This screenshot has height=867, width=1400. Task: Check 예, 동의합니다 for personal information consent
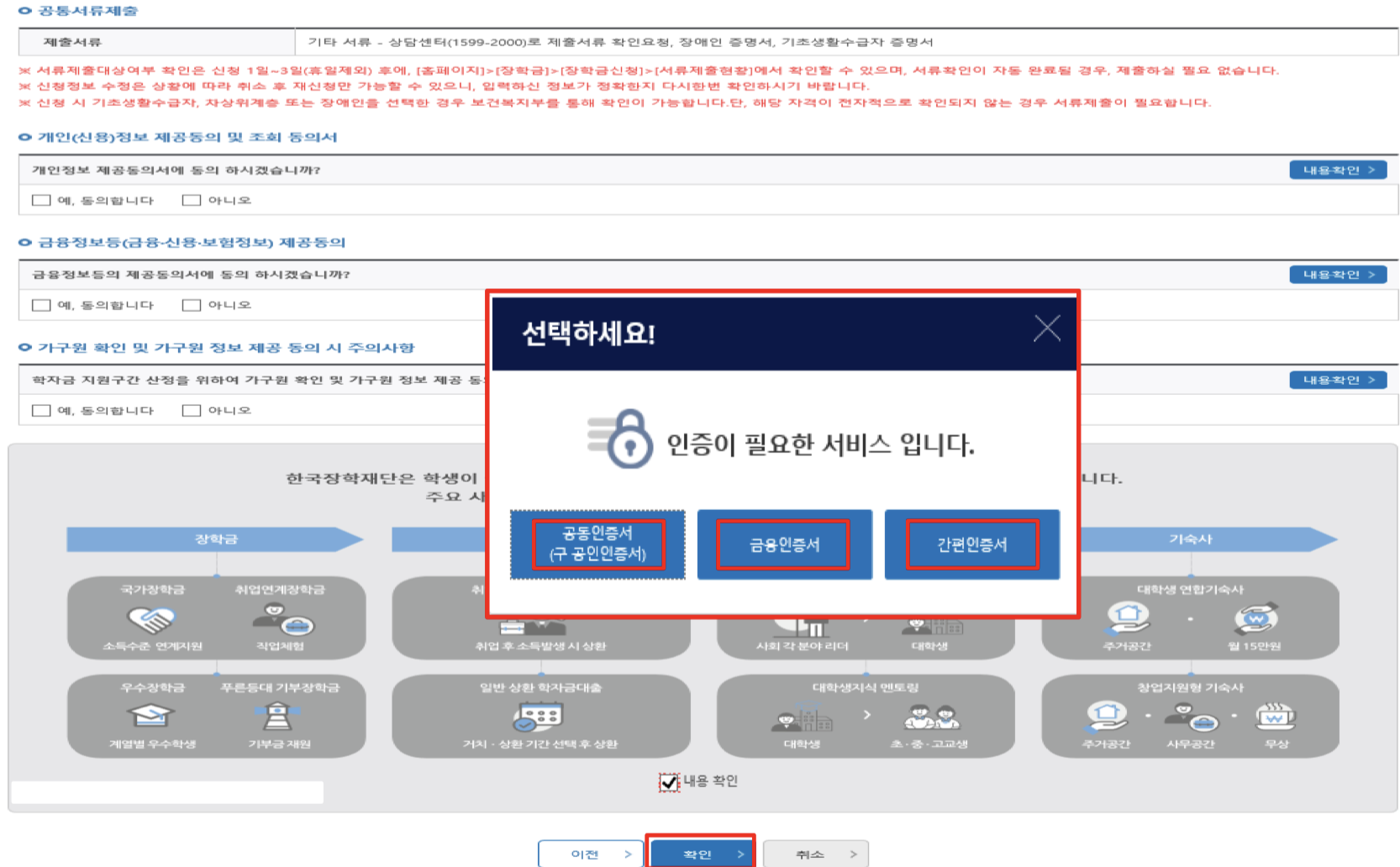[39, 200]
